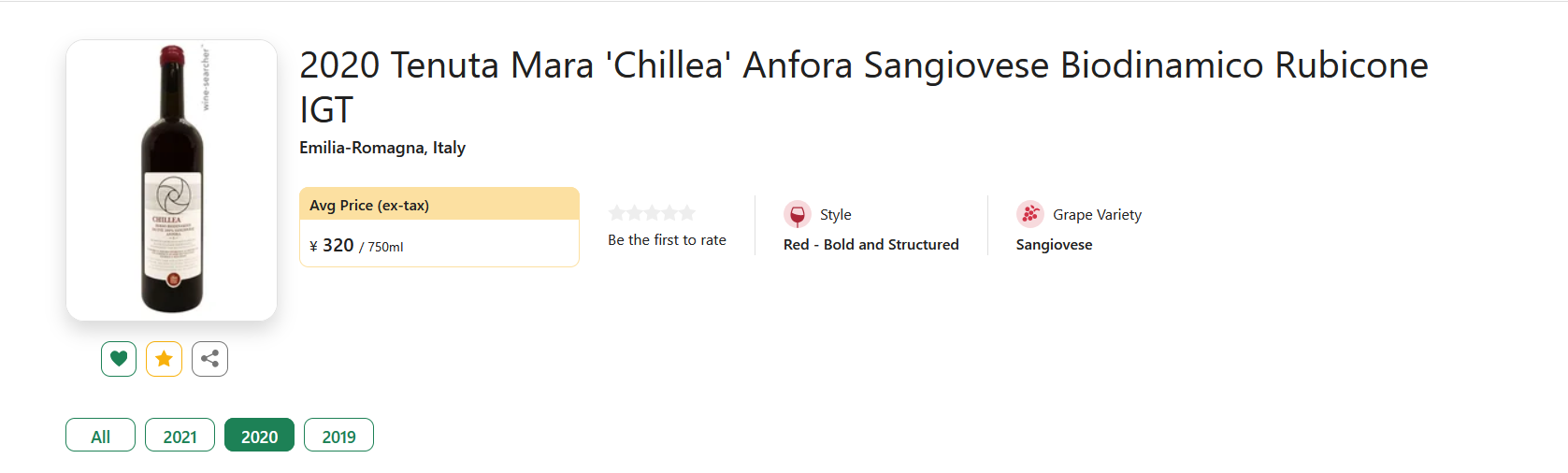This screenshot has width=1568, height=473.
Task: Select the 2020 vintage tab
Action: click(x=259, y=436)
